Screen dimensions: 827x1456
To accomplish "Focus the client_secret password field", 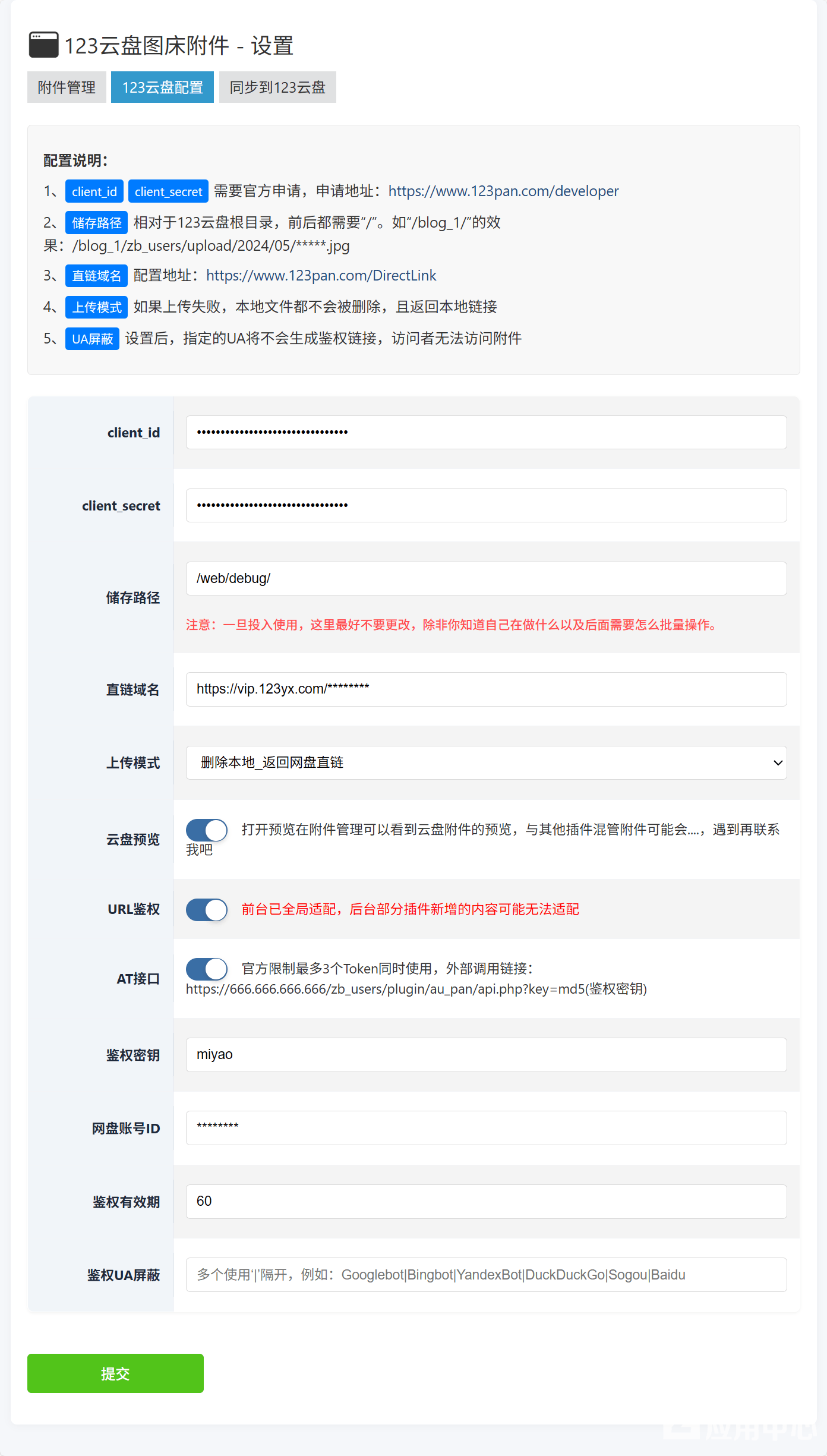I will [x=486, y=506].
